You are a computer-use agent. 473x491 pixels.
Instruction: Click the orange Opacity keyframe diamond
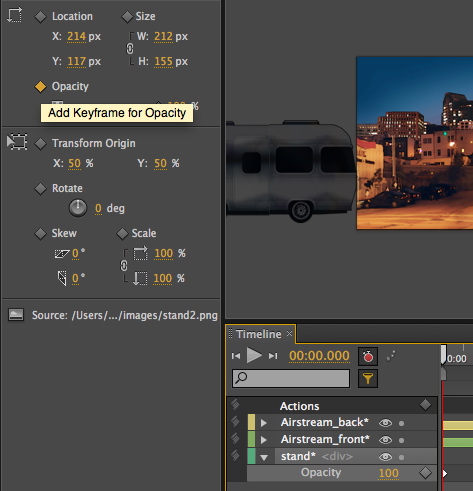[x=40, y=87]
